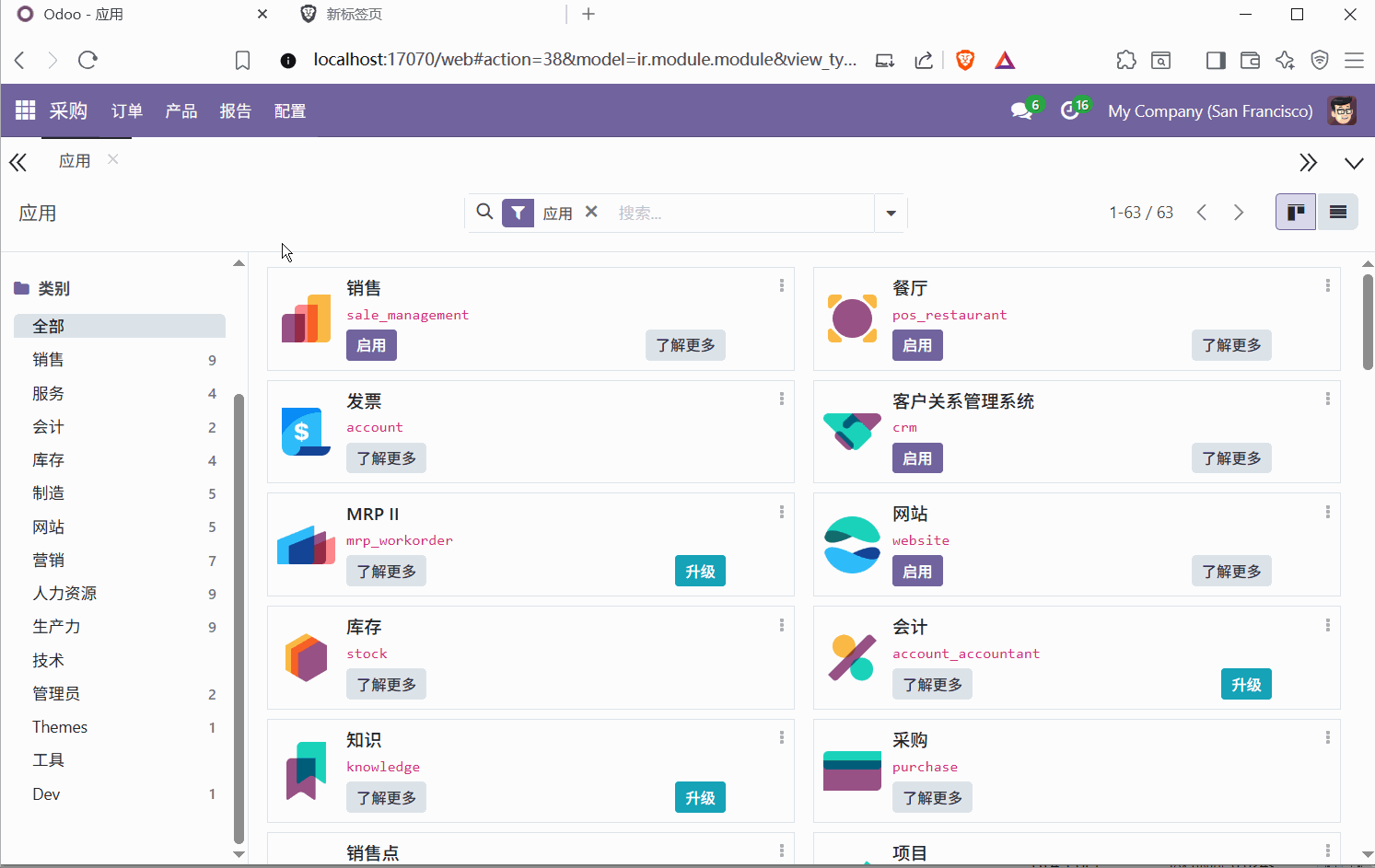1375x868 pixels.
Task: Activate the website module
Action: coord(917,572)
